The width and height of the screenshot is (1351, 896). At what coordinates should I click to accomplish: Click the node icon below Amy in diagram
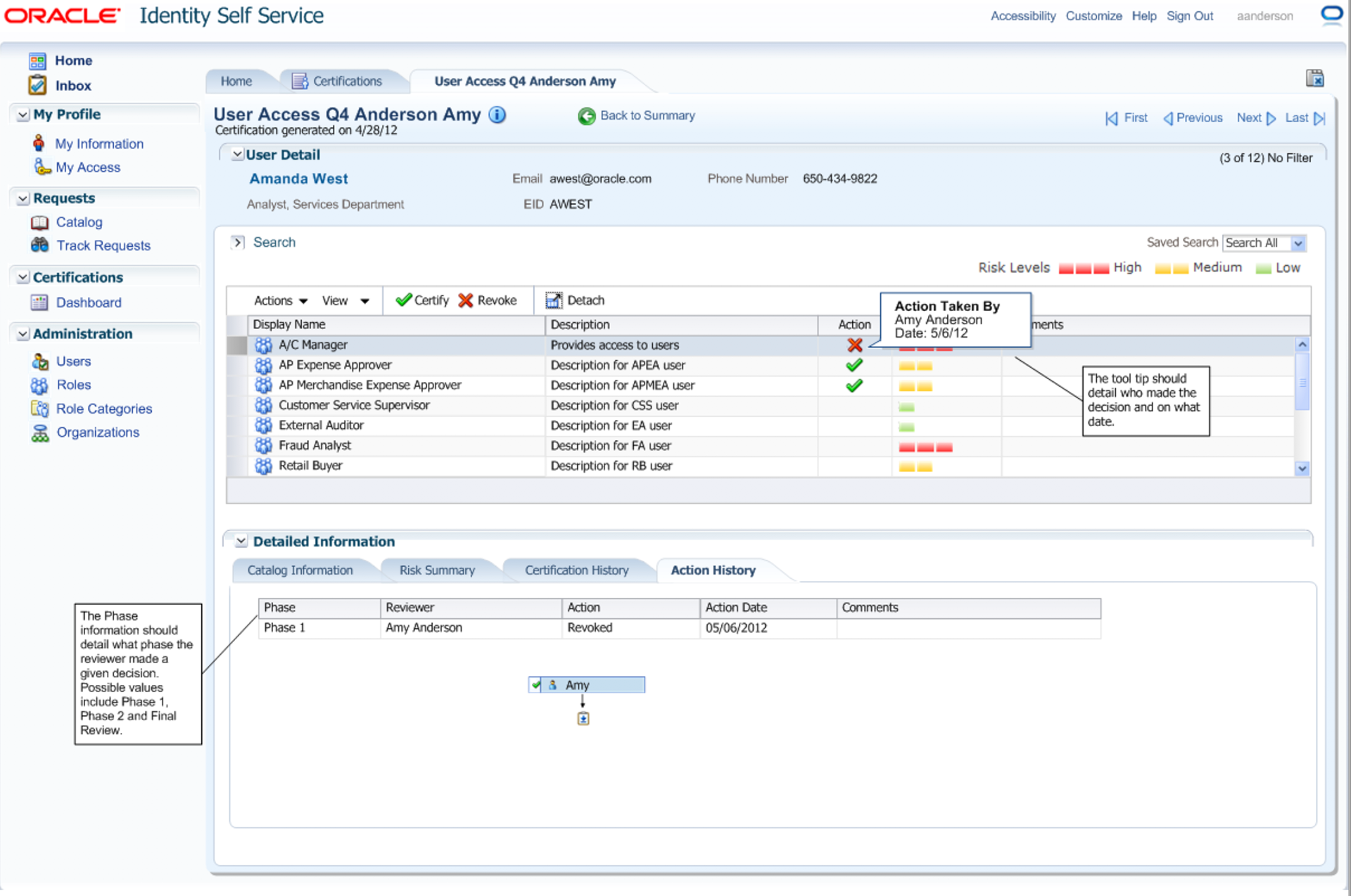click(583, 719)
